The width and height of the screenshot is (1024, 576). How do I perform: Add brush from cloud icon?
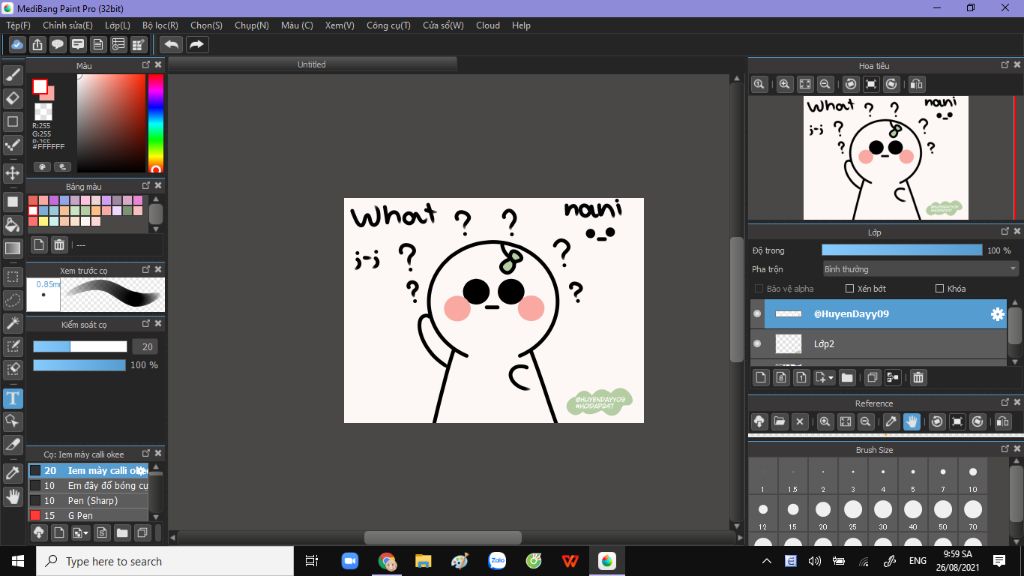tap(39, 533)
